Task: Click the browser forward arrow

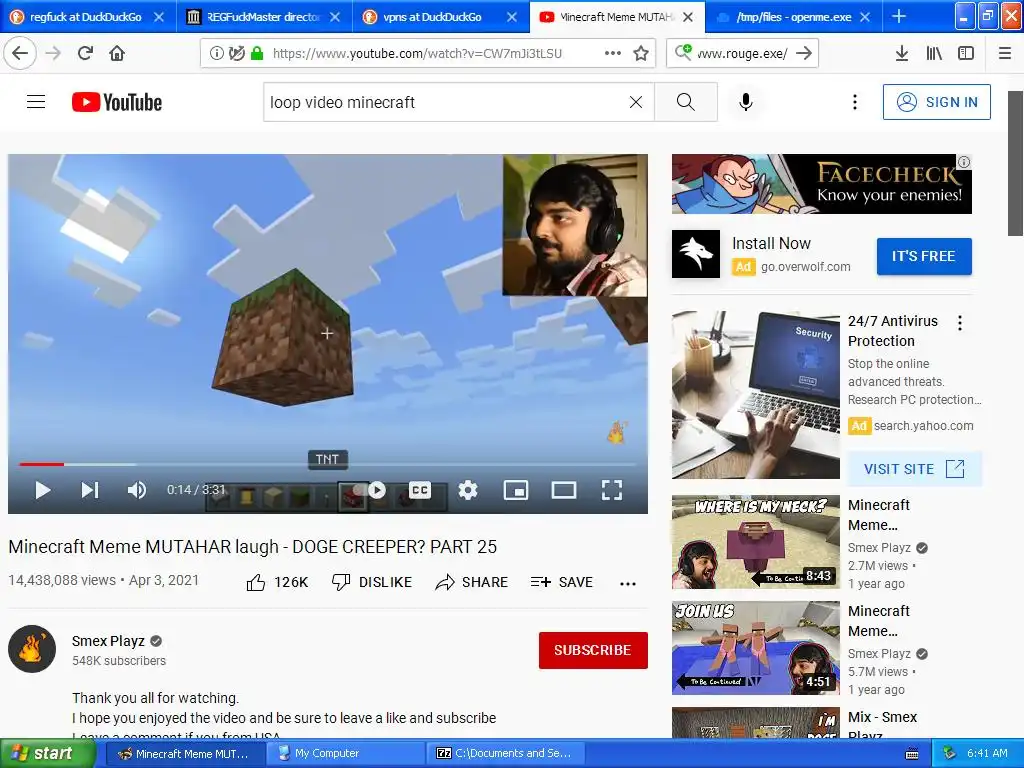Action: 53,53
